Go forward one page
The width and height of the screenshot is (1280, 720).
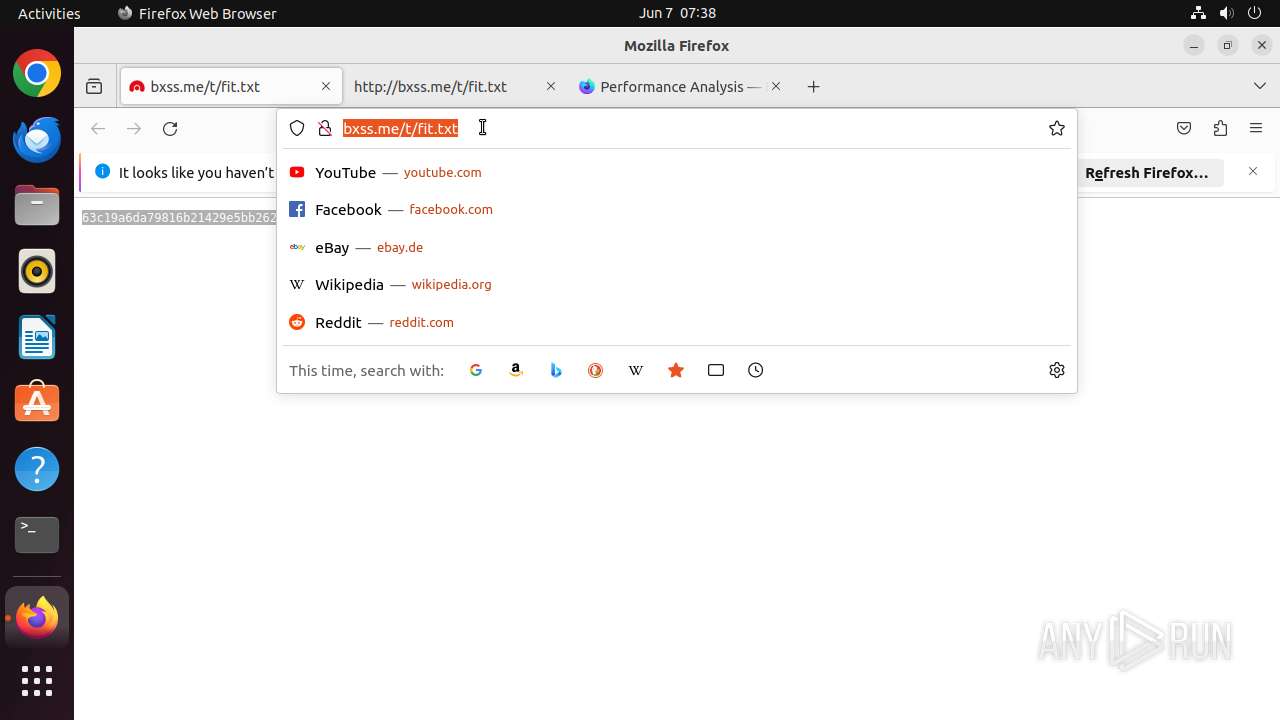[134, 129]
